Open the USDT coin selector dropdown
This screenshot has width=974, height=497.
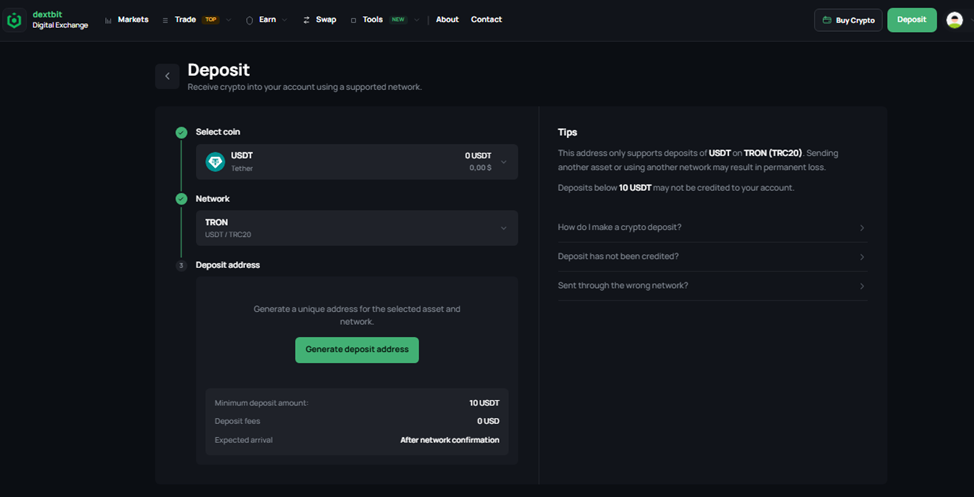(x=357, y=162)
